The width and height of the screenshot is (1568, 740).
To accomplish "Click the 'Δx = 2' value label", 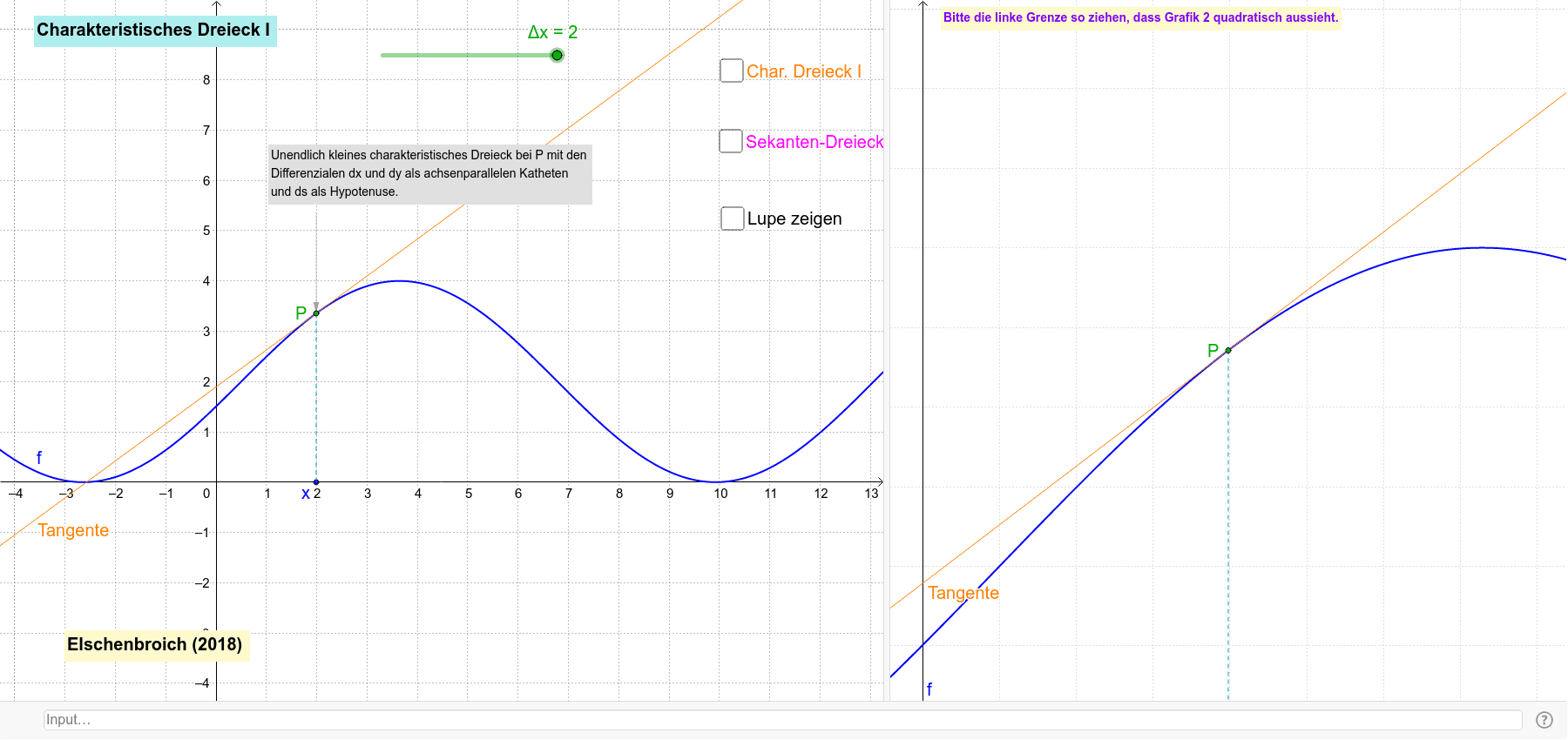I will pos(552,32).
